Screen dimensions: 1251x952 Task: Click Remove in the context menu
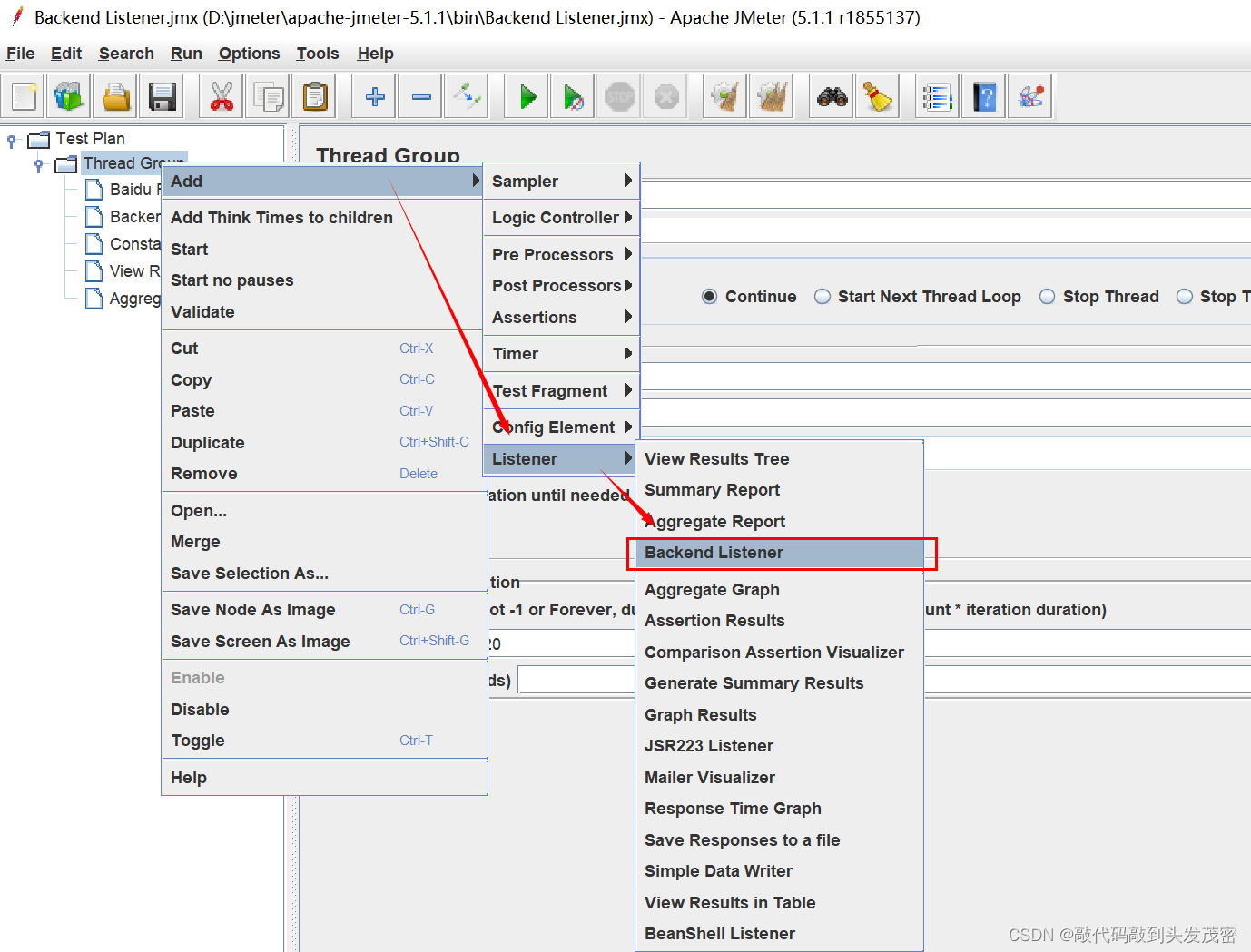tap(324, 474)
